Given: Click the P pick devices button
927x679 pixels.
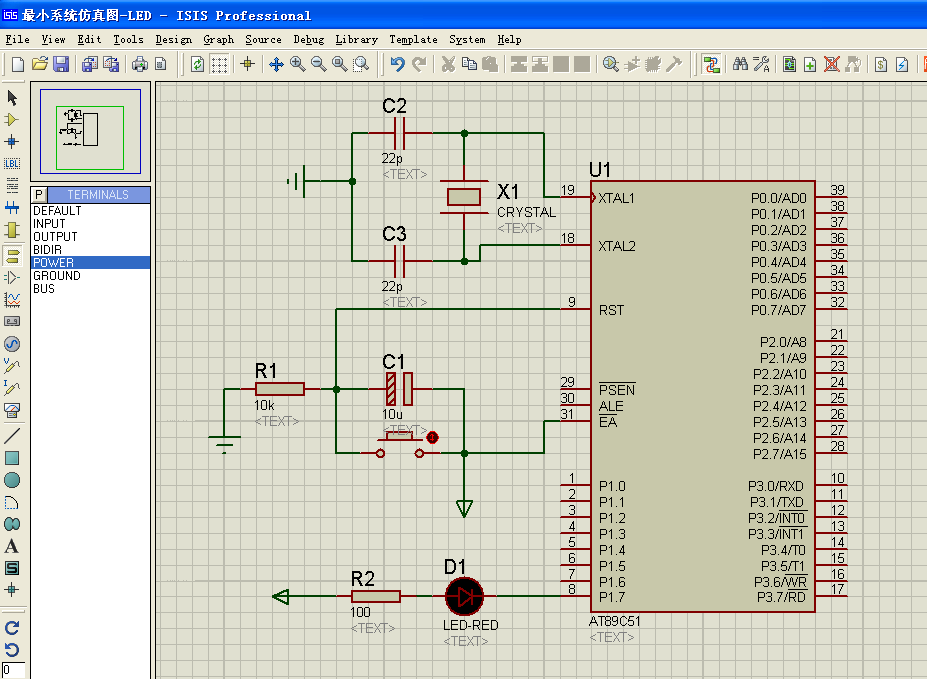Looking at the screenshot, I should pyautogui.click(x=39, y=194).
